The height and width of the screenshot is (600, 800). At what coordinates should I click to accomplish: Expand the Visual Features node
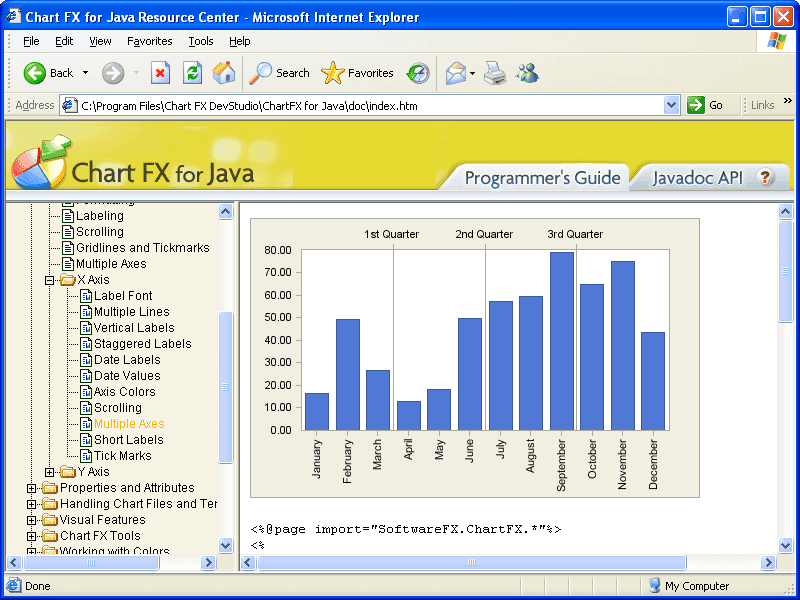(32, 520)
